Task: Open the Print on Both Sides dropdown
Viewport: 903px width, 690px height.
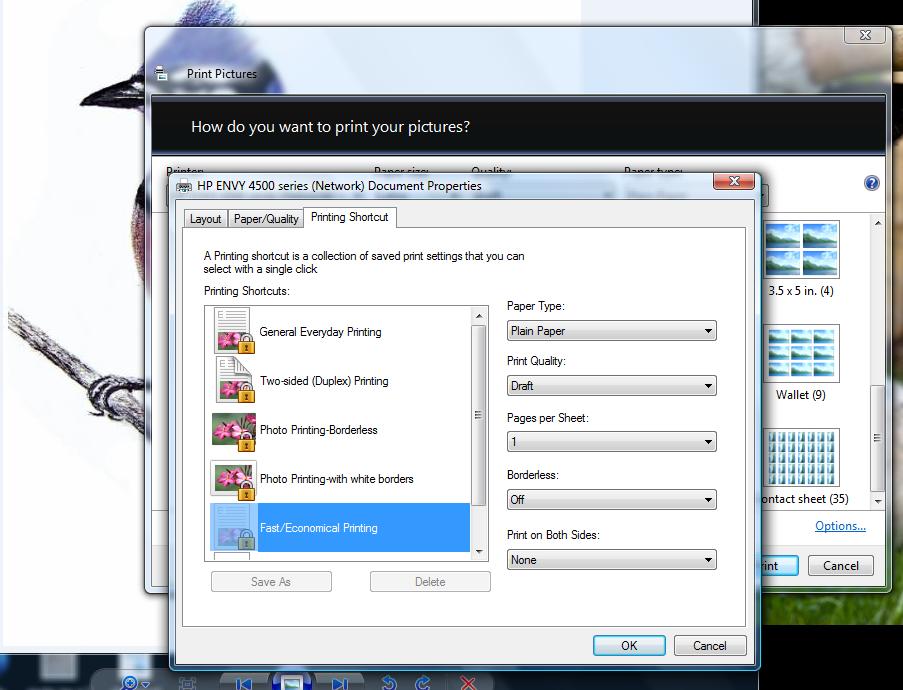Action: (612, 559)
